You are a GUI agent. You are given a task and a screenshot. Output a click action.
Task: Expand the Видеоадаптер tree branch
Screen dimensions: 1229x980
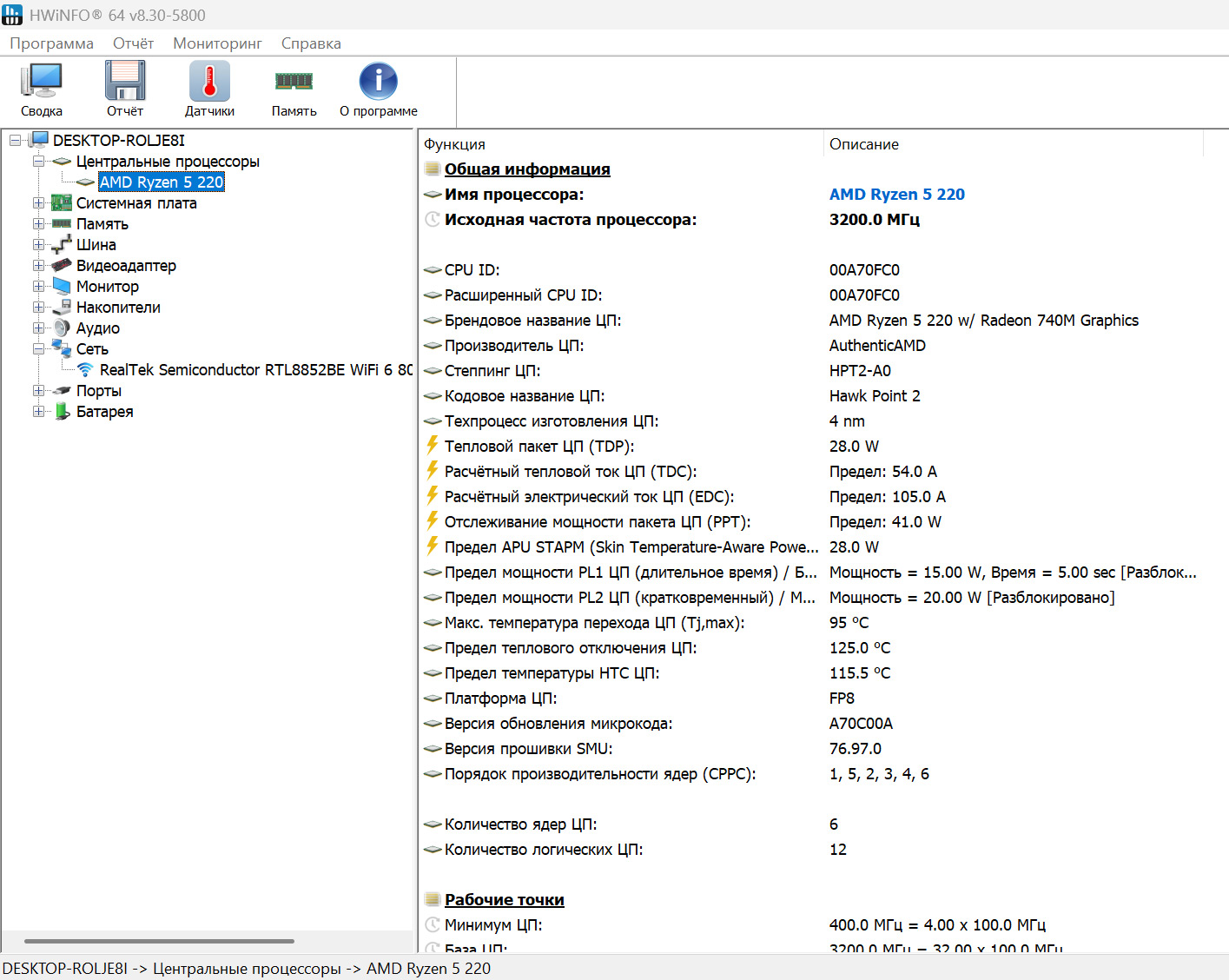click(x=38, y=266)
